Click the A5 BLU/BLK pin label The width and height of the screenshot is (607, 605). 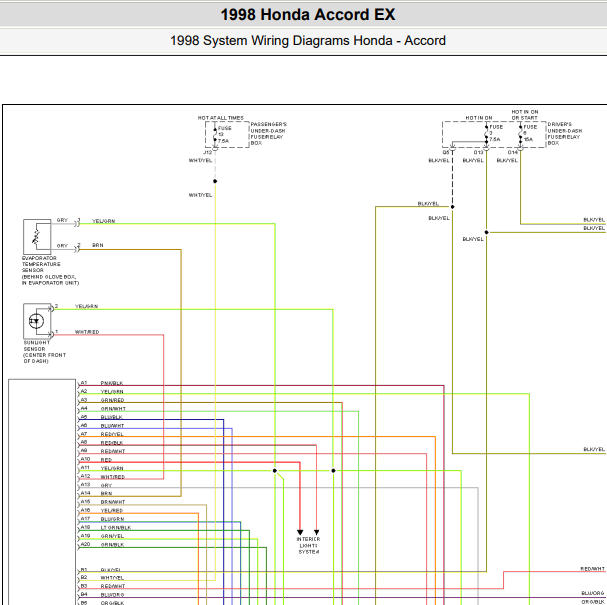point(101,417)
